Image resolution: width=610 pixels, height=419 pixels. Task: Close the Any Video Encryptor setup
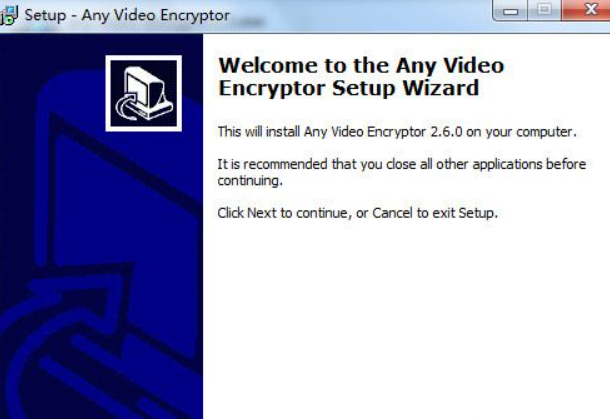(x=586, y=10)
